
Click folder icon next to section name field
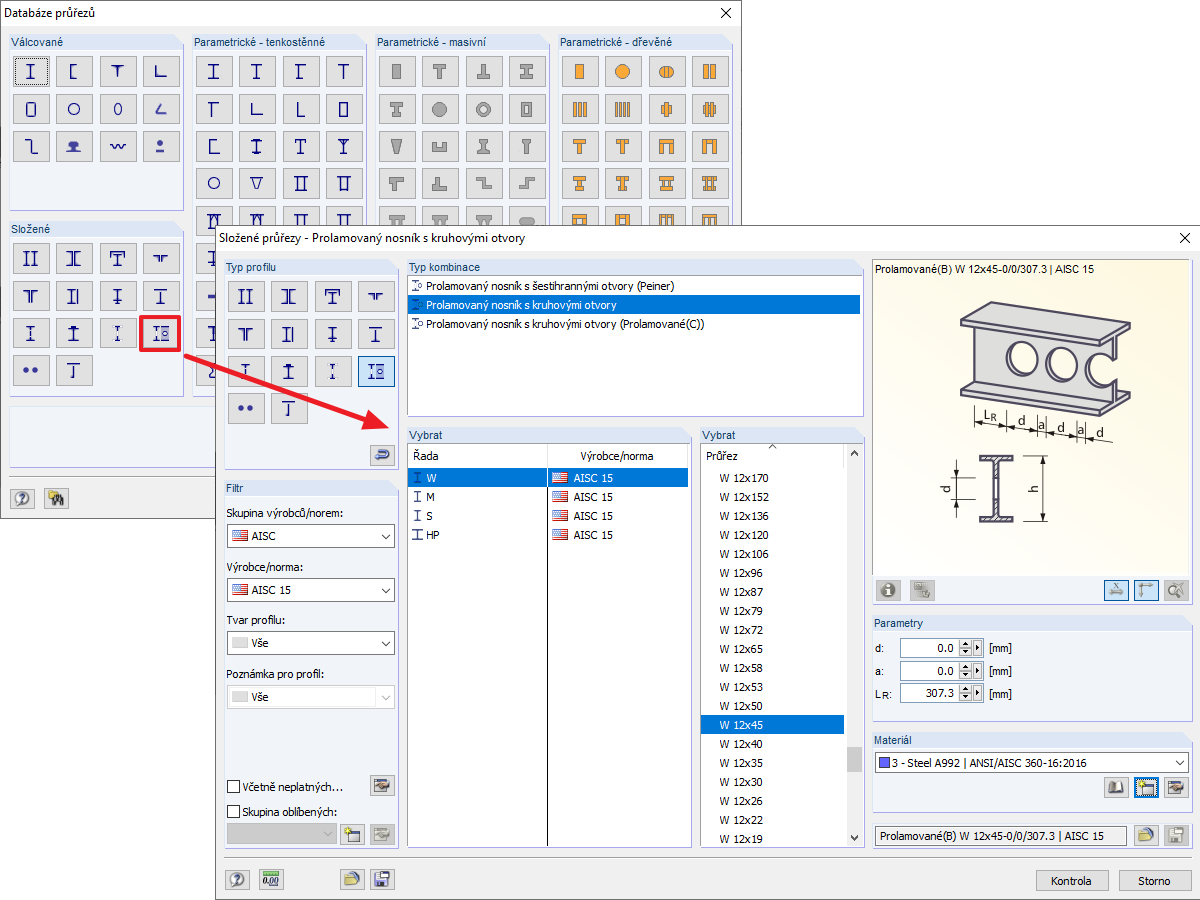1147,835
